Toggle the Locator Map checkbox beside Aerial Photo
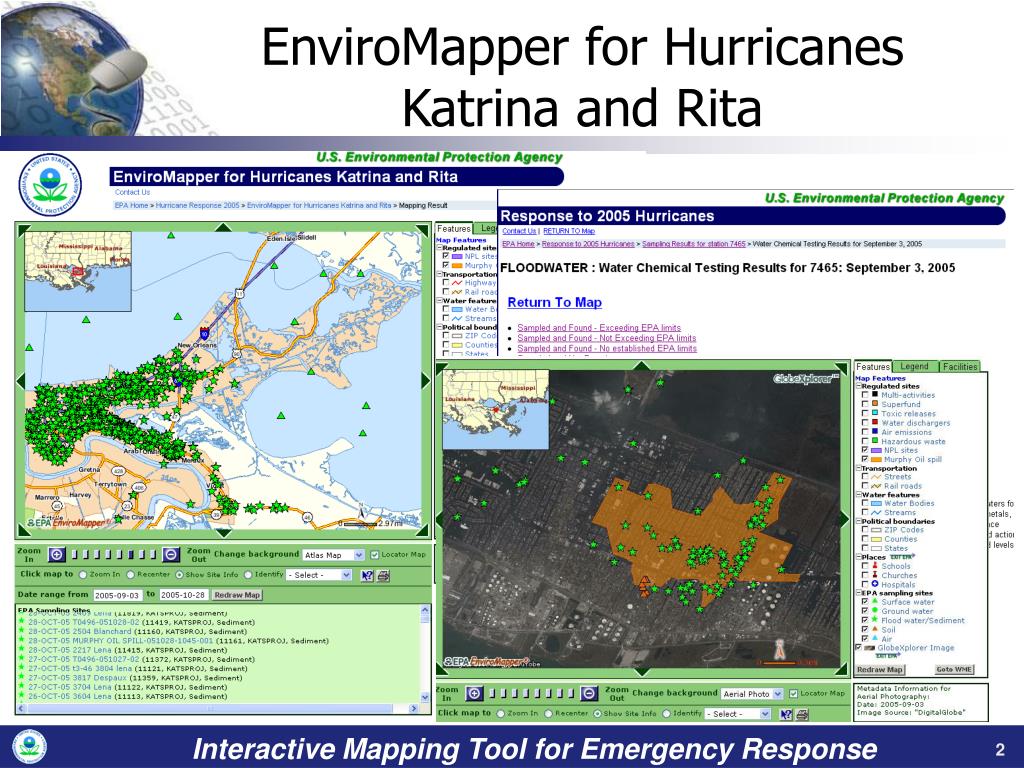 coord(793,694)
